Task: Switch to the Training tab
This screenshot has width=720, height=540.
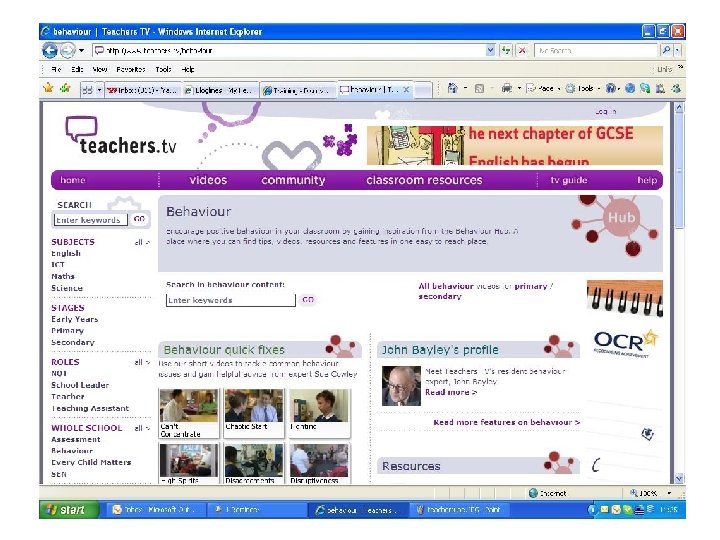Action: tap(297, 90)
